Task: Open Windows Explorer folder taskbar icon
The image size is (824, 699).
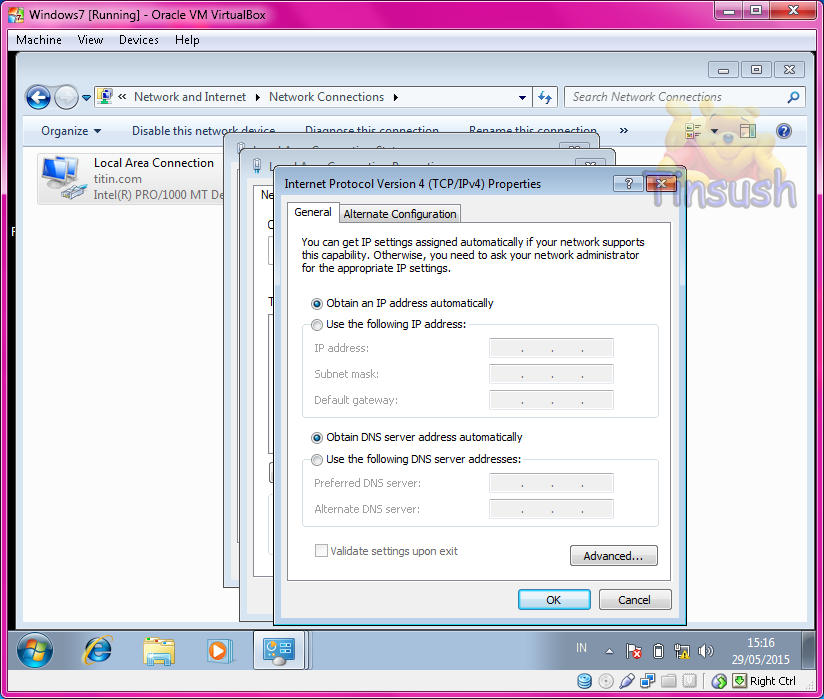Action: tap(159, 651)
